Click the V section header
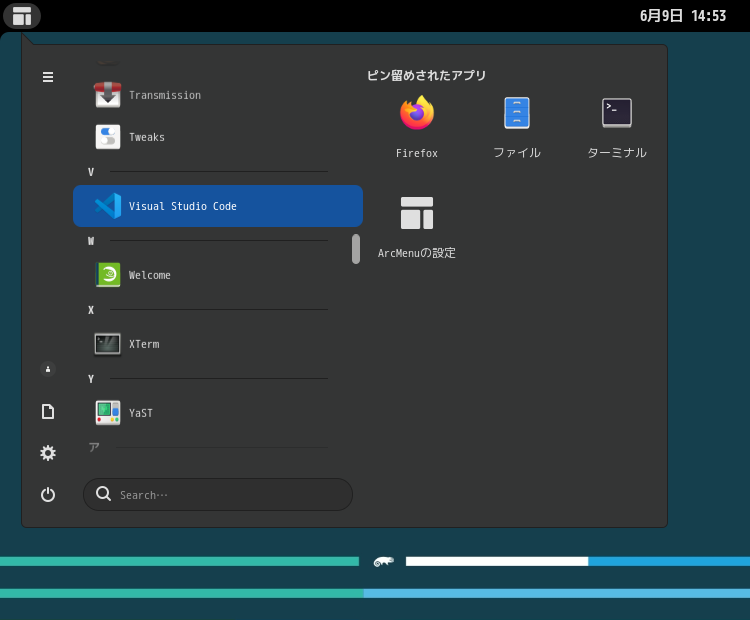The width and height of the screenshot is (750, 620). click(x=91, y=172)
